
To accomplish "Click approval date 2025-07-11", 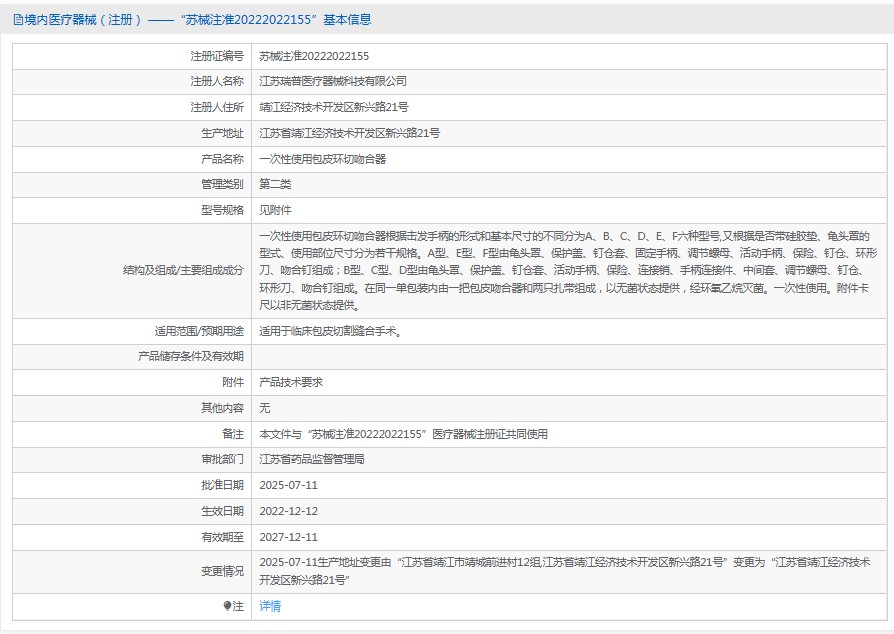I will click(x=288, y=485).
